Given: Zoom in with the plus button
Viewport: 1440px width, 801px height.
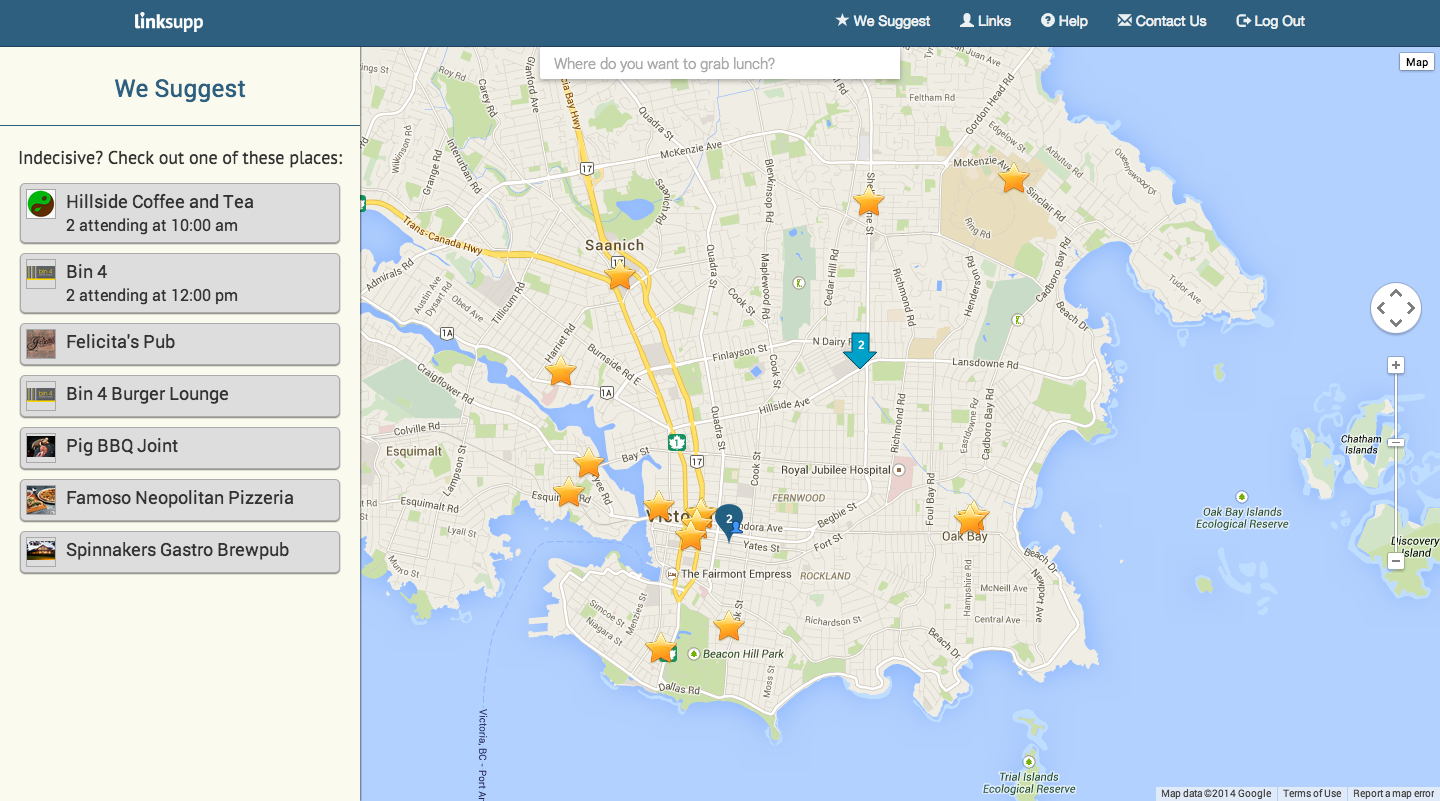Looking at the screenshot, I should [1396, 365].
